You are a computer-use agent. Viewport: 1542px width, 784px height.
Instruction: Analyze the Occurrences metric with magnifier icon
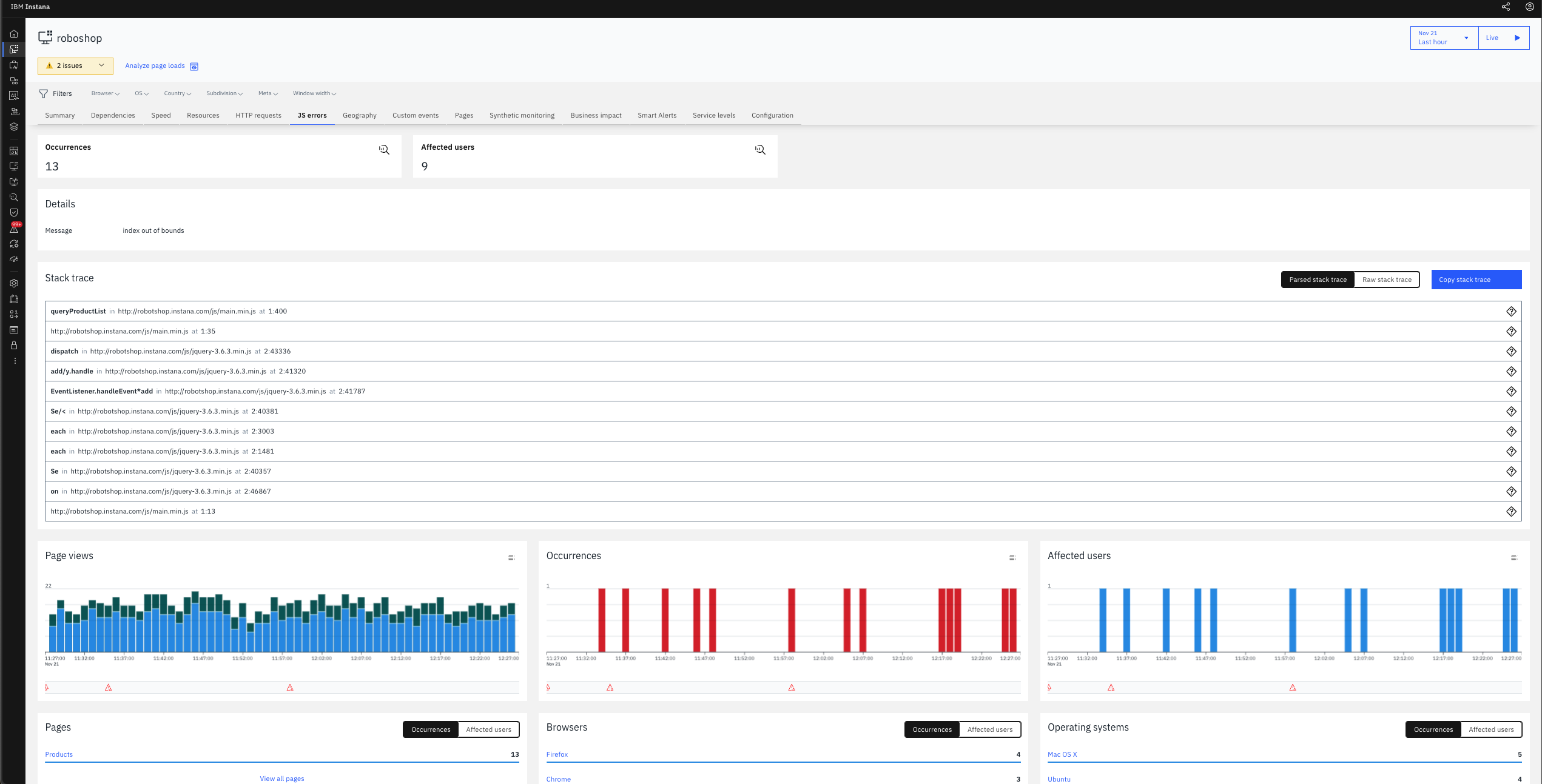click(384, 150)
